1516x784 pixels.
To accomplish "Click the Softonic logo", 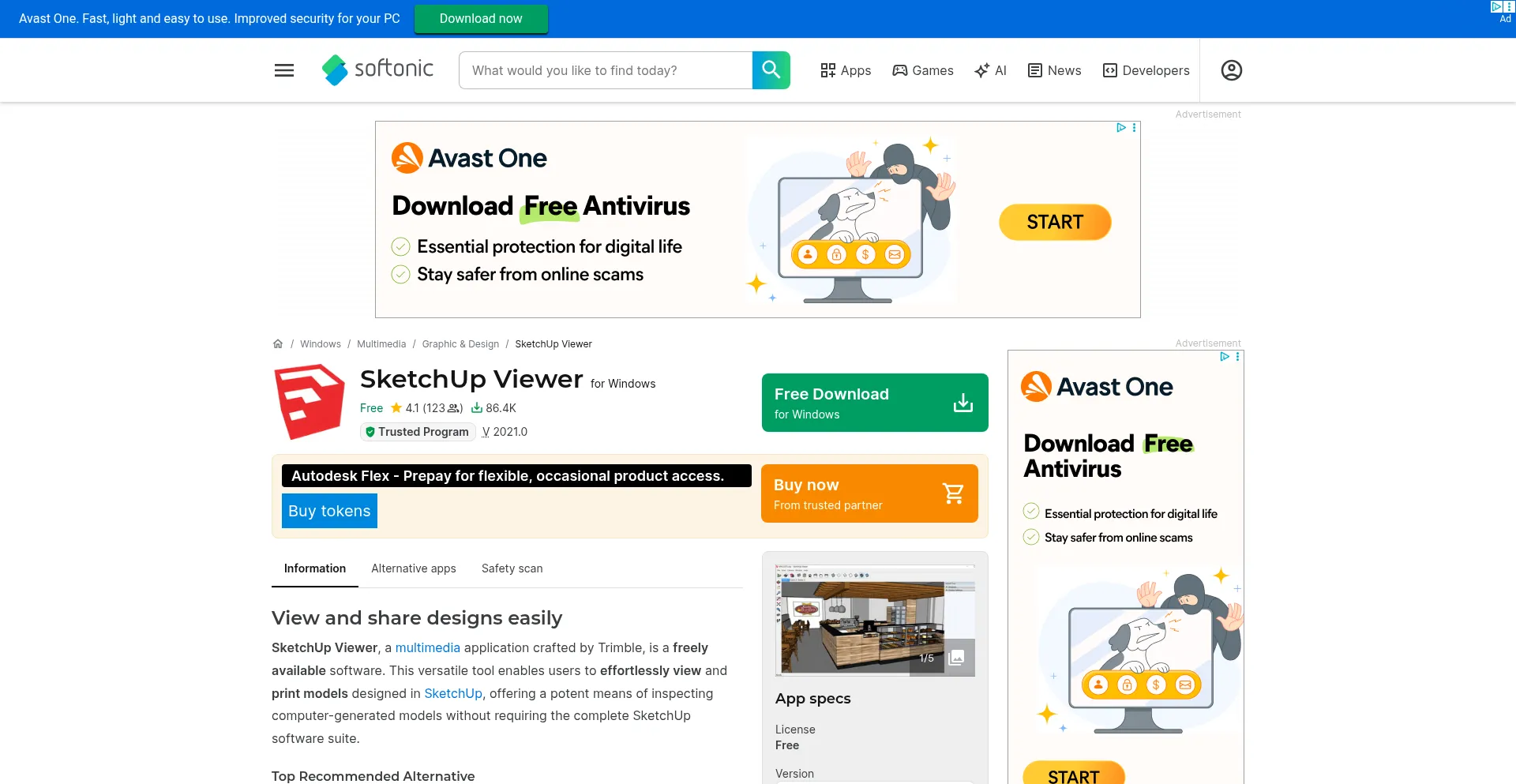I will point(377,69).
